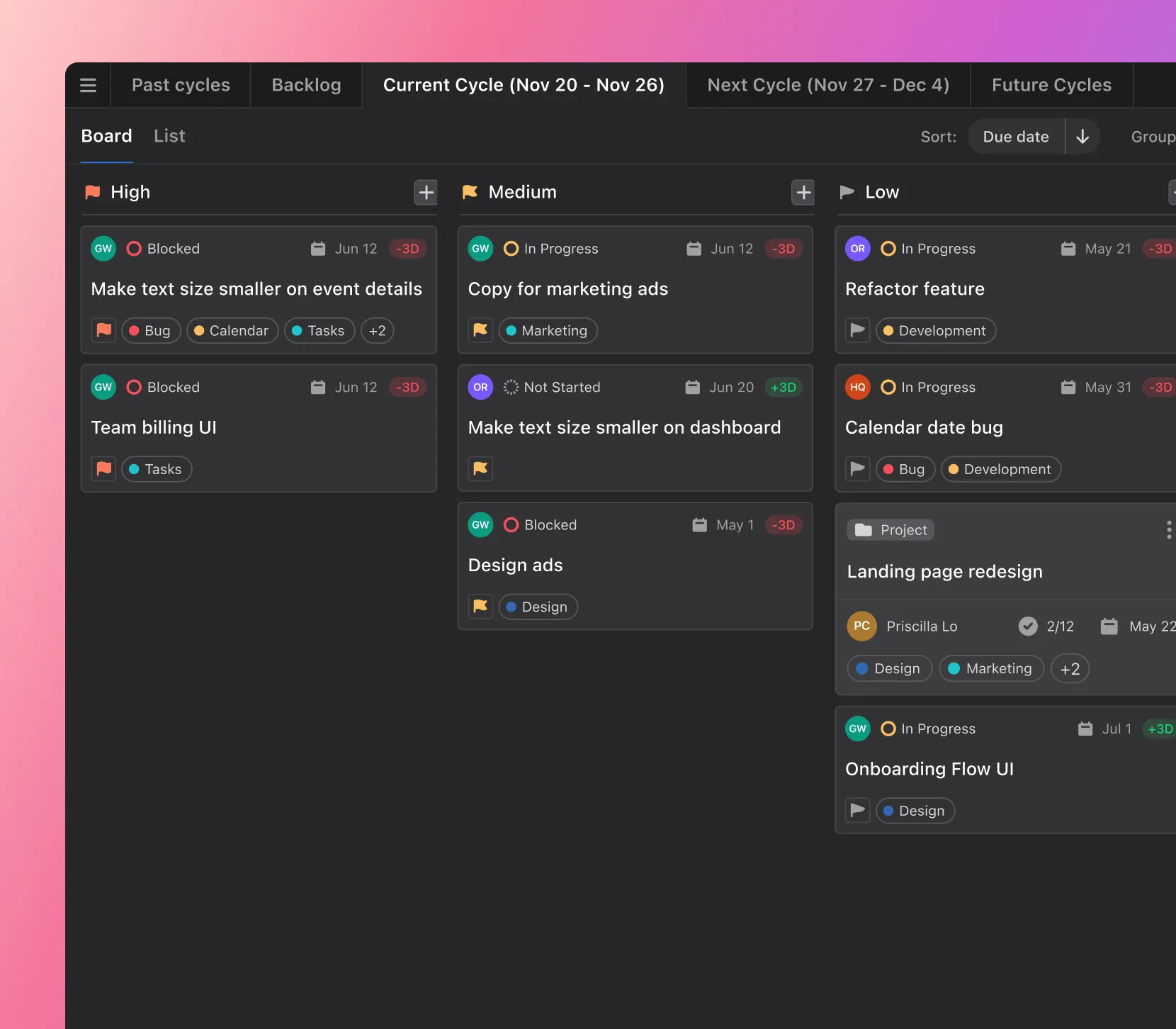The height and width of the screenshot is (1029, 1176).
Task: Open the three-dot menu on Landing page redesign card
Action: [1168, 529]
